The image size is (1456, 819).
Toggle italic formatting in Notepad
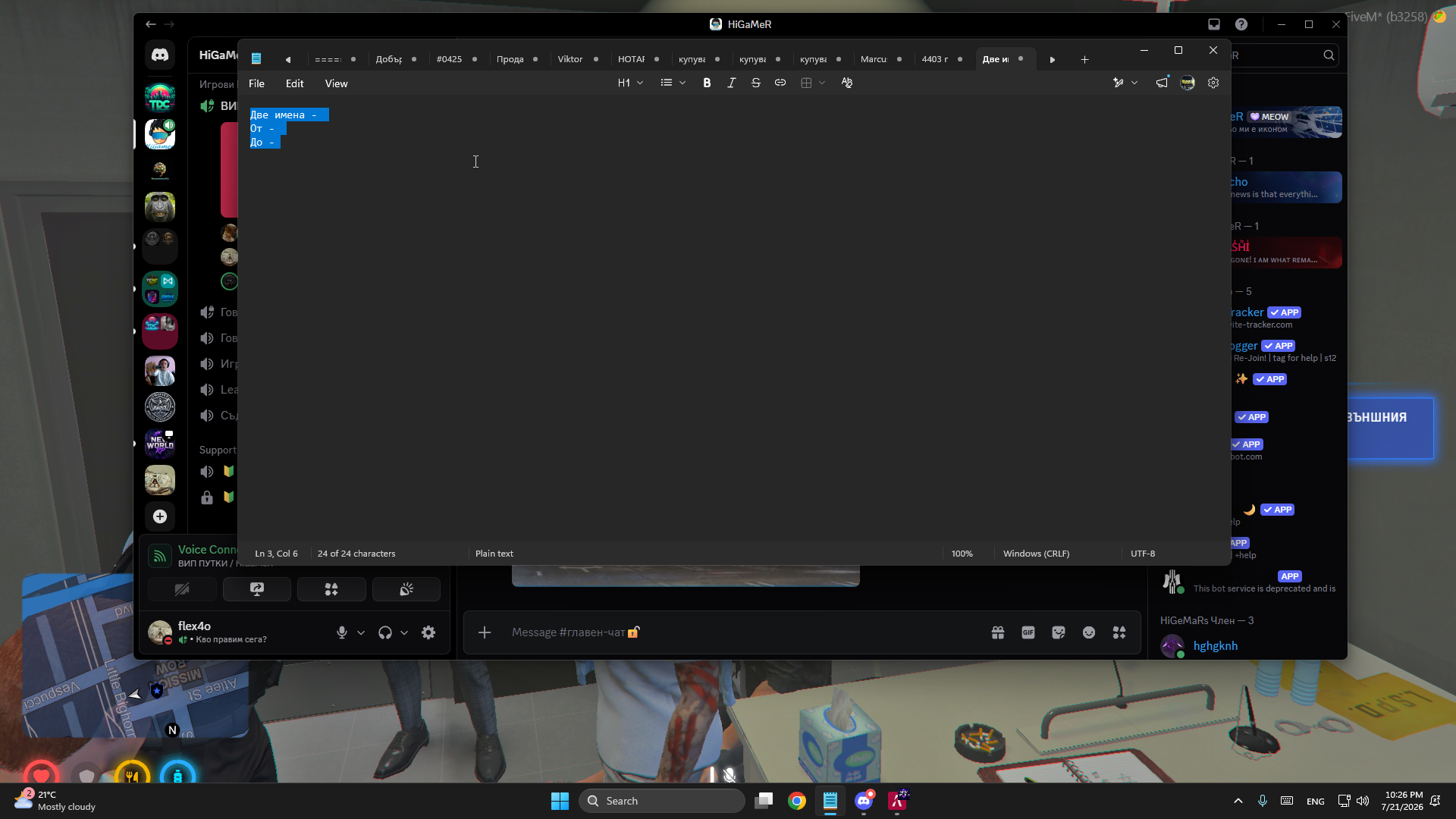coord(731,83)
